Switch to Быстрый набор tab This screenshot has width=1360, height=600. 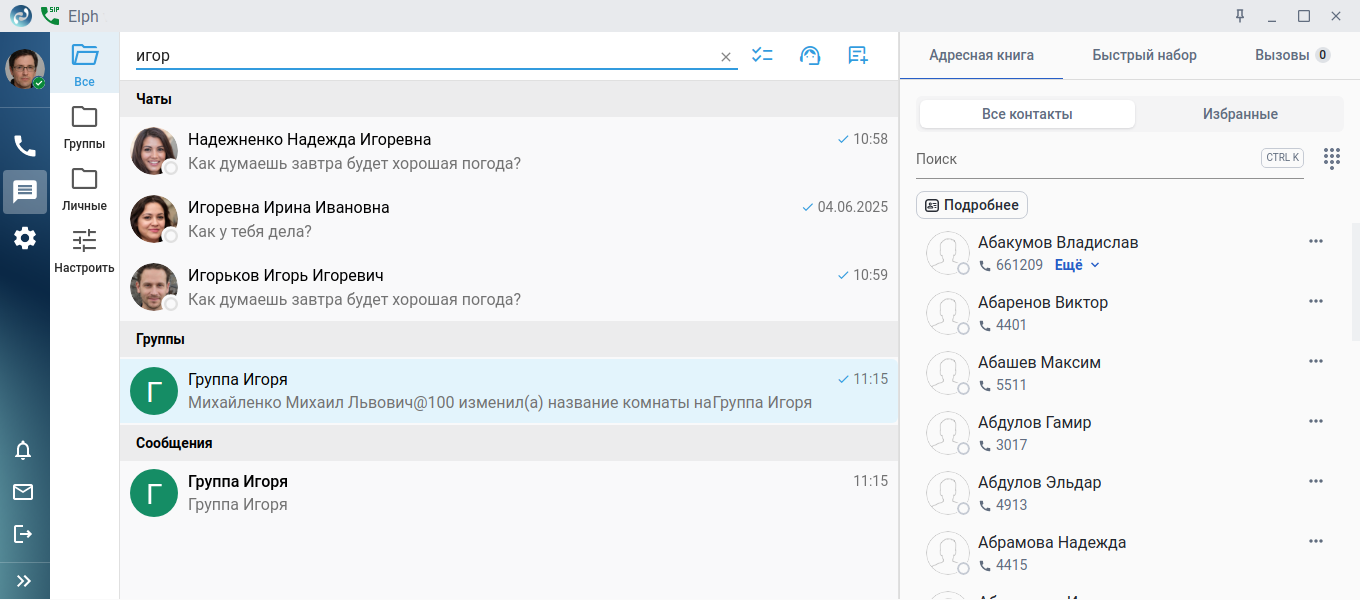(x=1144, y=55)
